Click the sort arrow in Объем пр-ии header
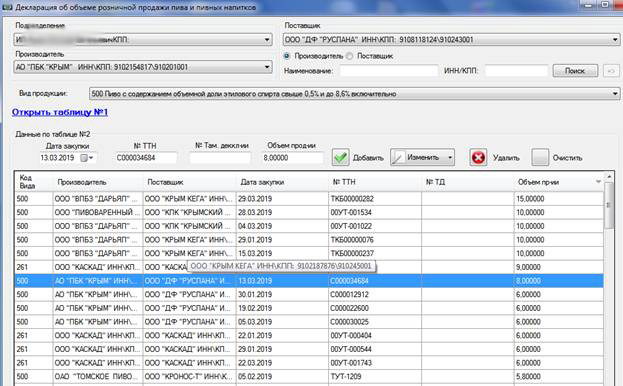The height and width of the screenshot is (386, 623). pos(598,182)
